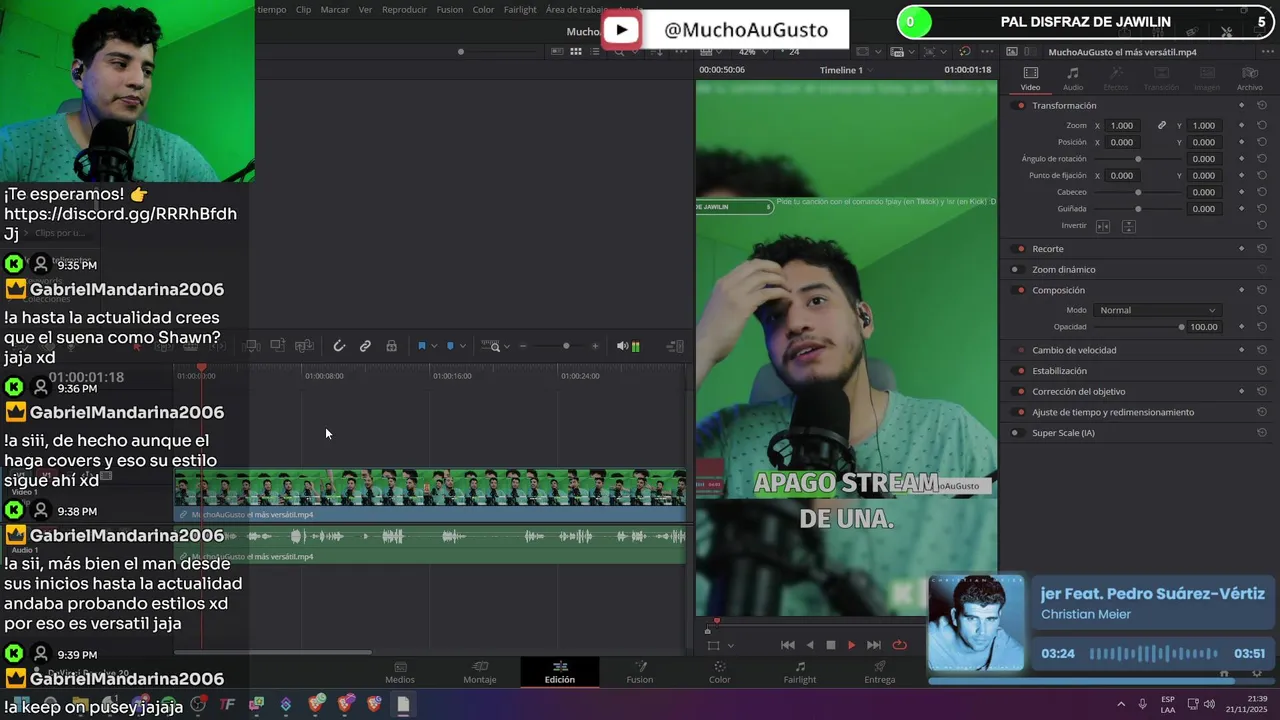Switch to the Fairlight page
Screen dimensions: 1280x720
coord(800,672)
